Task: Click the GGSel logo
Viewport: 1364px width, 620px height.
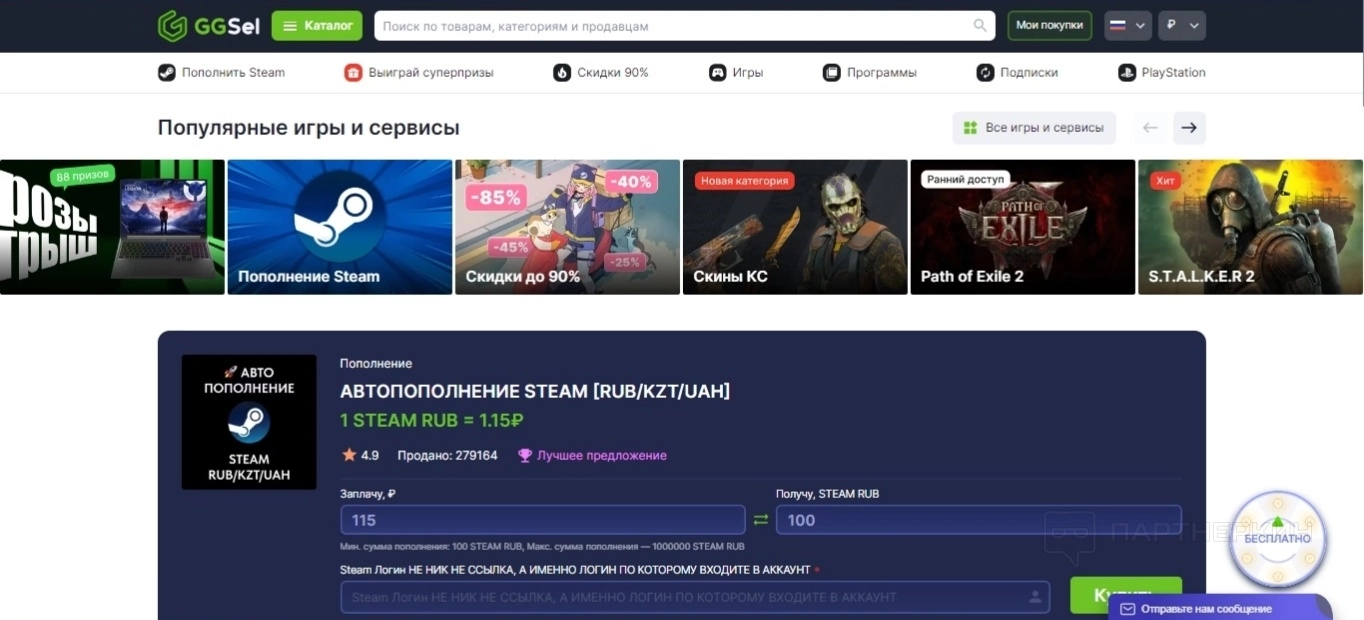Action: (208, 26)
